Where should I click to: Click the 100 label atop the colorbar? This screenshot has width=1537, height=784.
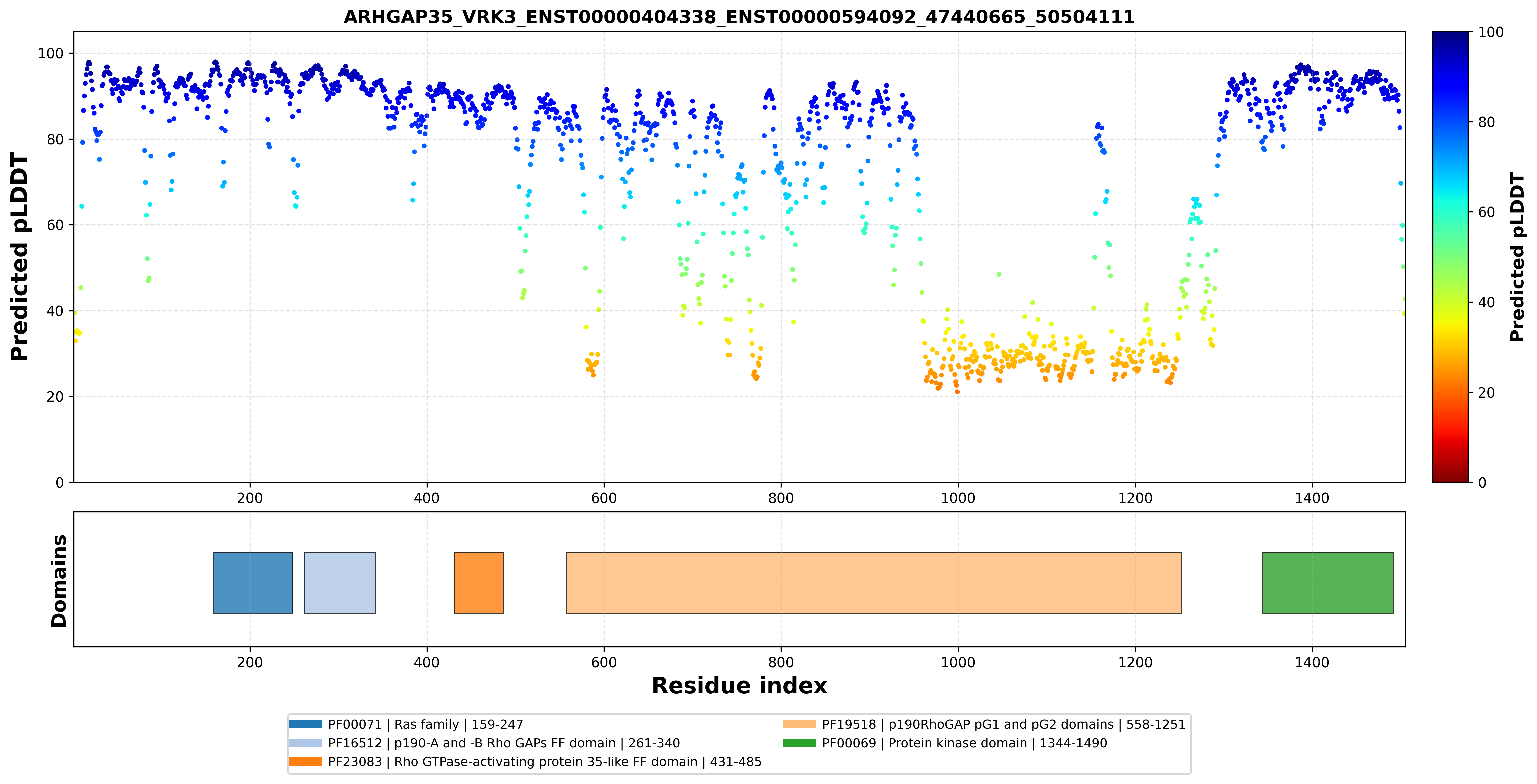click(x=1490, y=32)
